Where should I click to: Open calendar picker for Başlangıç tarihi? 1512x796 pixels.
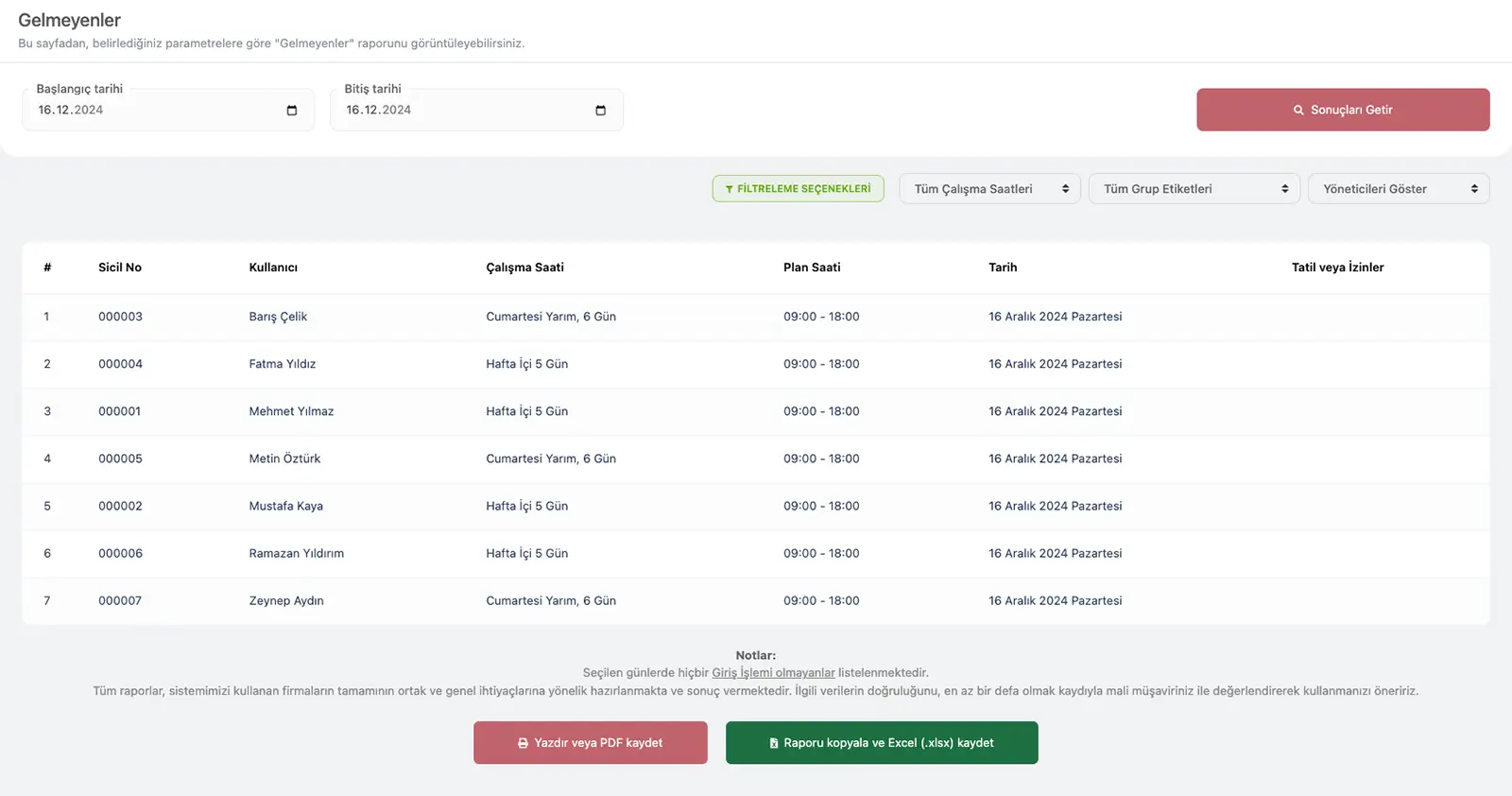point(292,111)
